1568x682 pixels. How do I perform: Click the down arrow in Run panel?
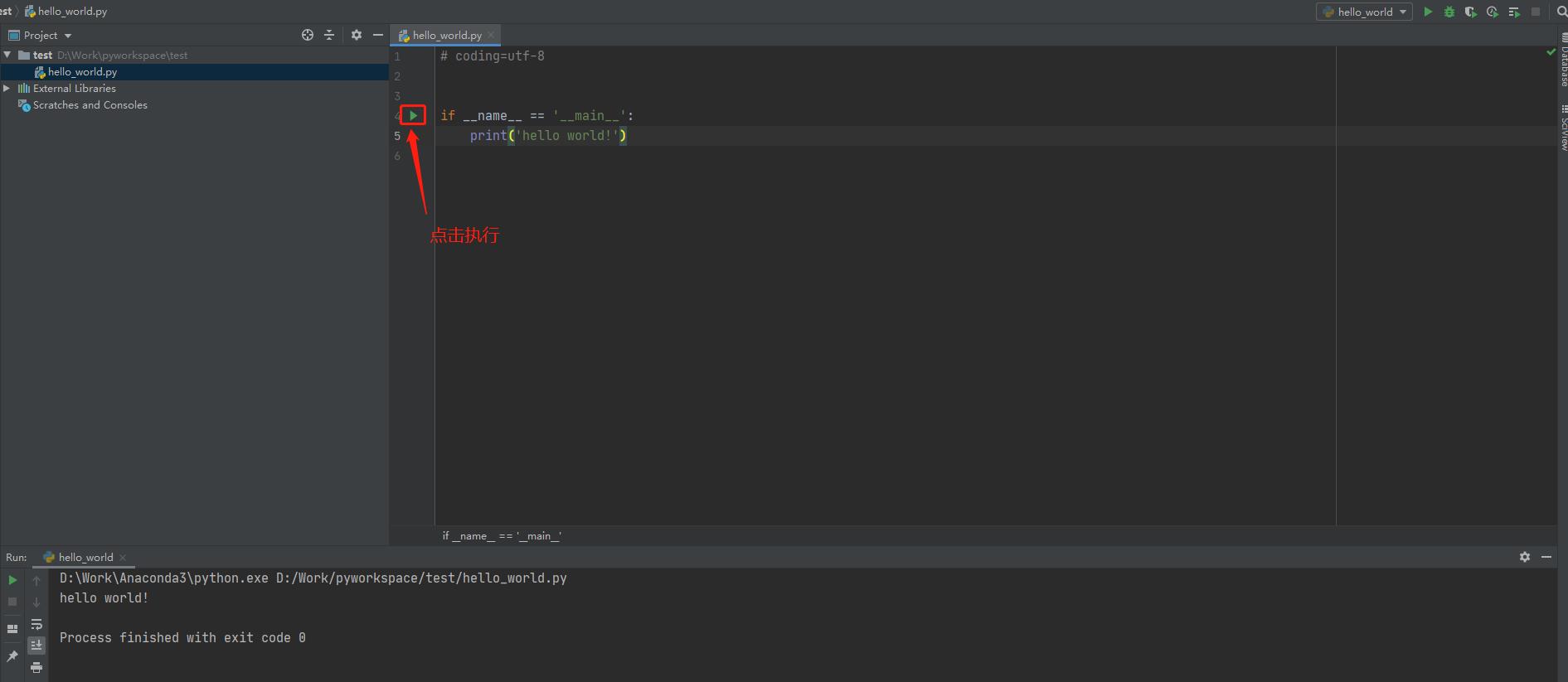coord(36,602)
